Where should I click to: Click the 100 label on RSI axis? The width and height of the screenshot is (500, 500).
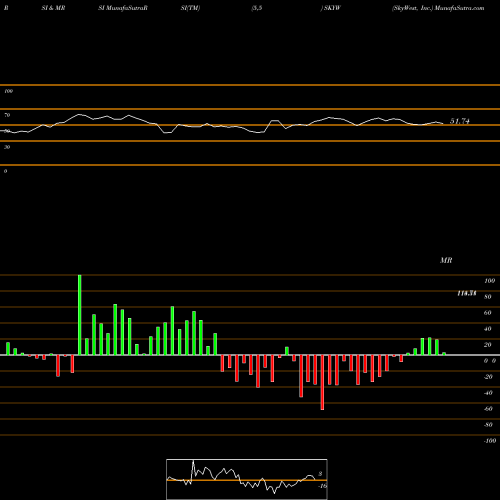8,91
